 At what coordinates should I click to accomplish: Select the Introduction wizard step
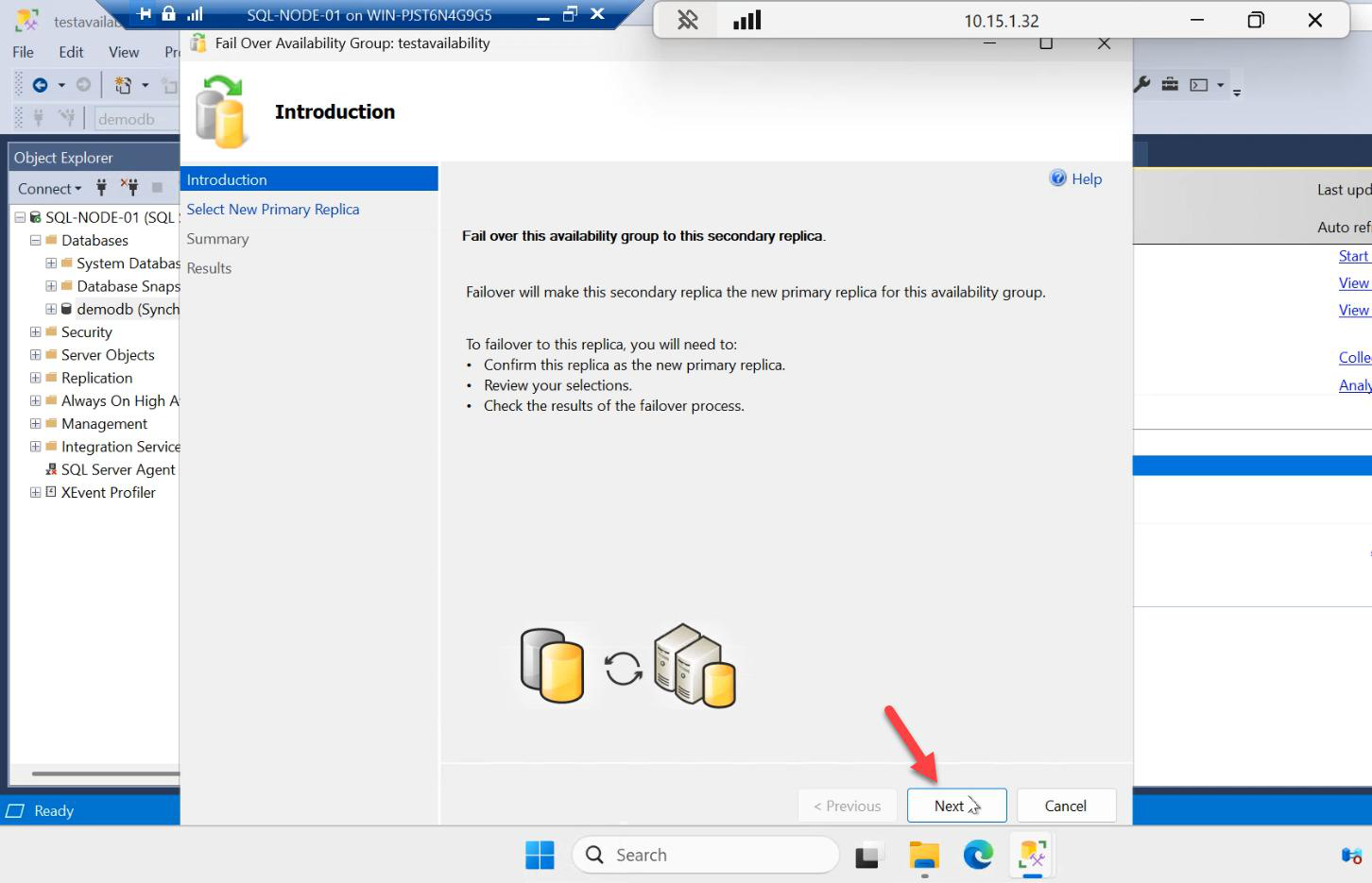point(309,179)
